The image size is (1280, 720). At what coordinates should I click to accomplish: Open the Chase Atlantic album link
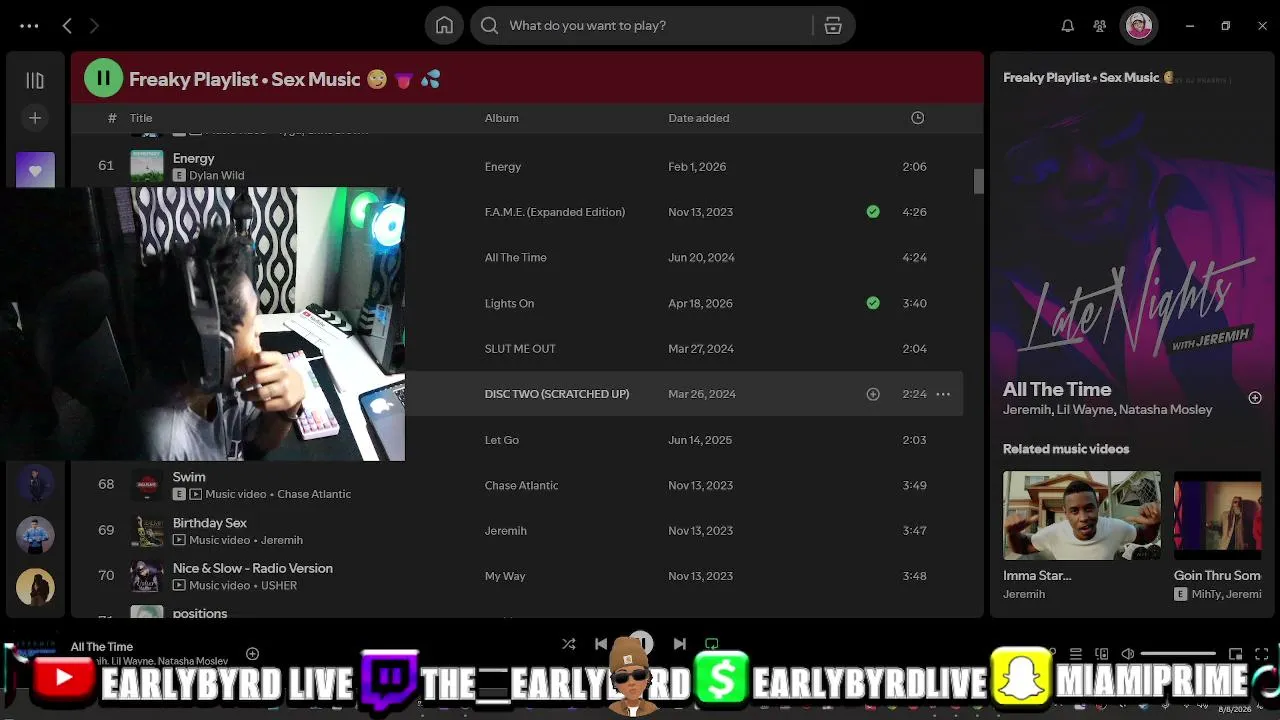522,485
